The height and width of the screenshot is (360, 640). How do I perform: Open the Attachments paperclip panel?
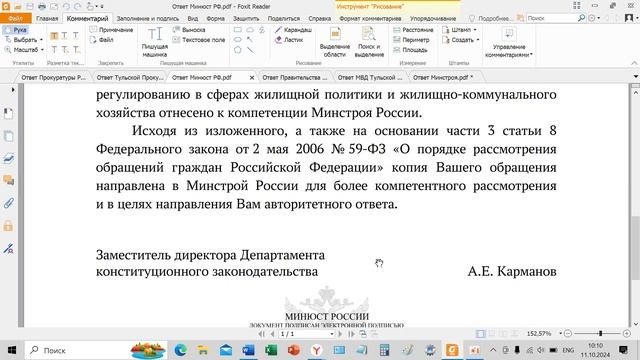tap(9, 203)
